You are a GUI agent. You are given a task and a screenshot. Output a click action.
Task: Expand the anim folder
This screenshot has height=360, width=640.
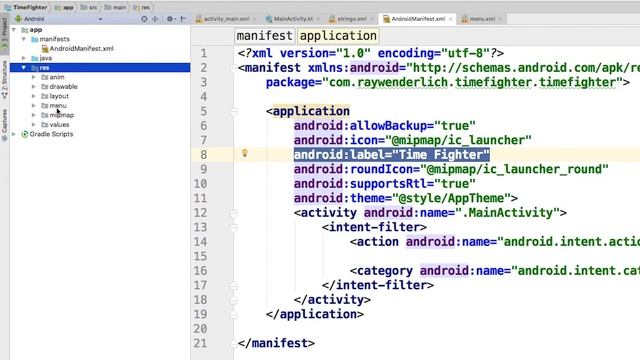[34, 77]
